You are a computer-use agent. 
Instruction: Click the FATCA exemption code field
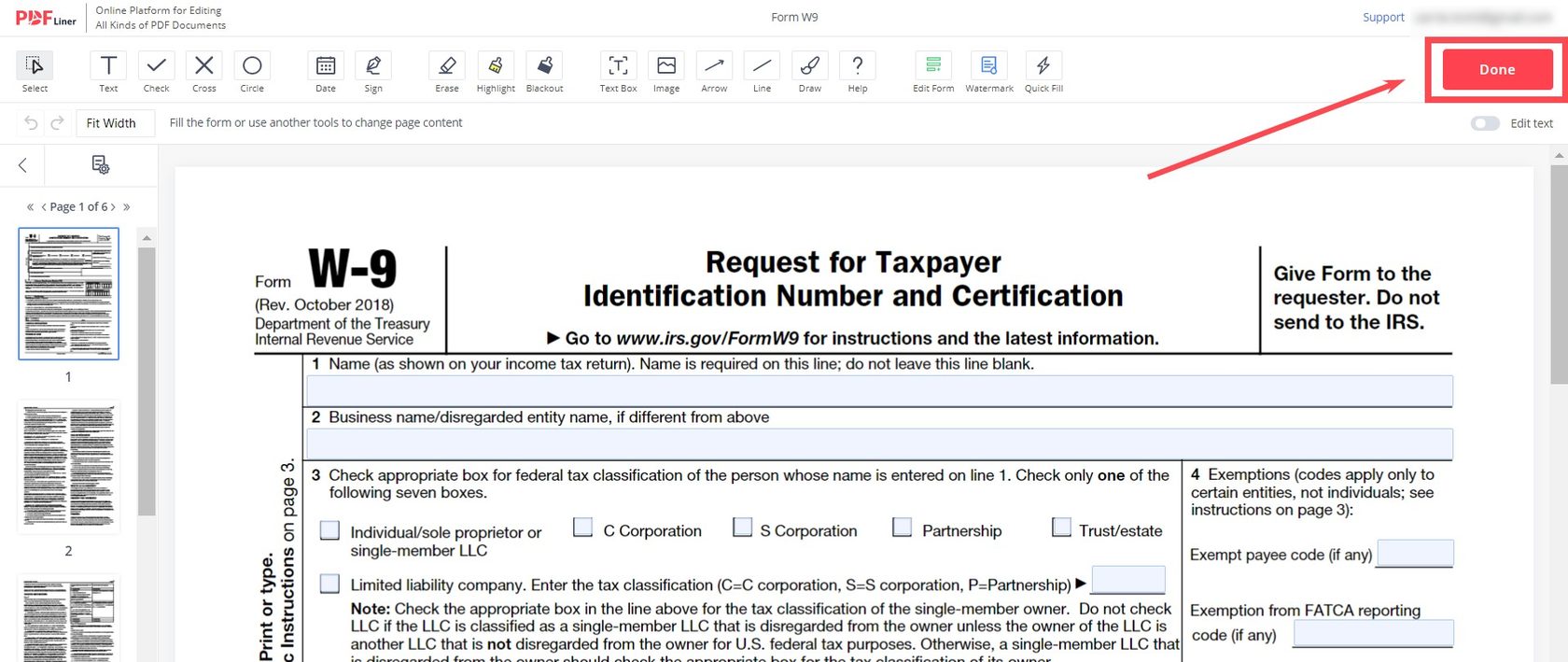click(x=1373, y=633)
